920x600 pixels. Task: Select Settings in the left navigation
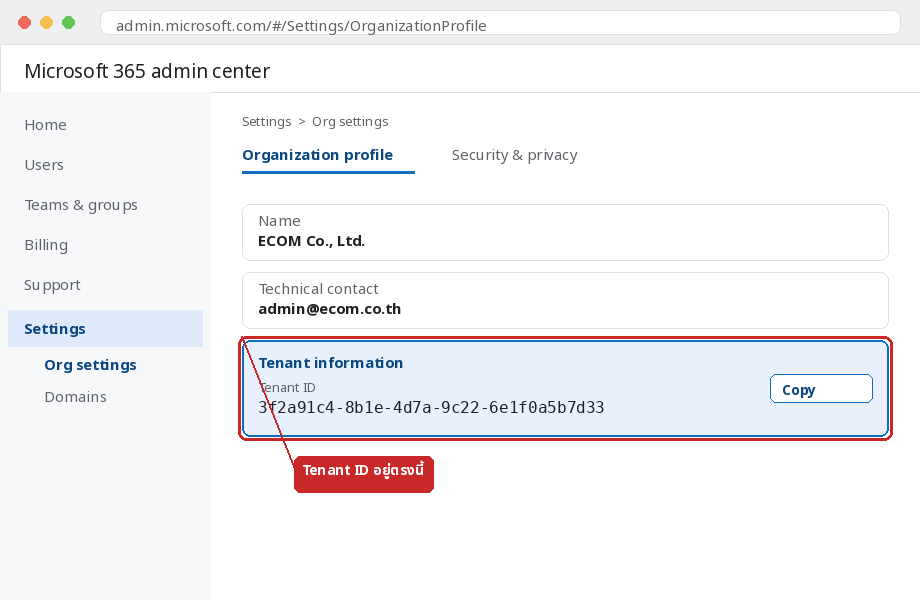click(x=106, y=328)
